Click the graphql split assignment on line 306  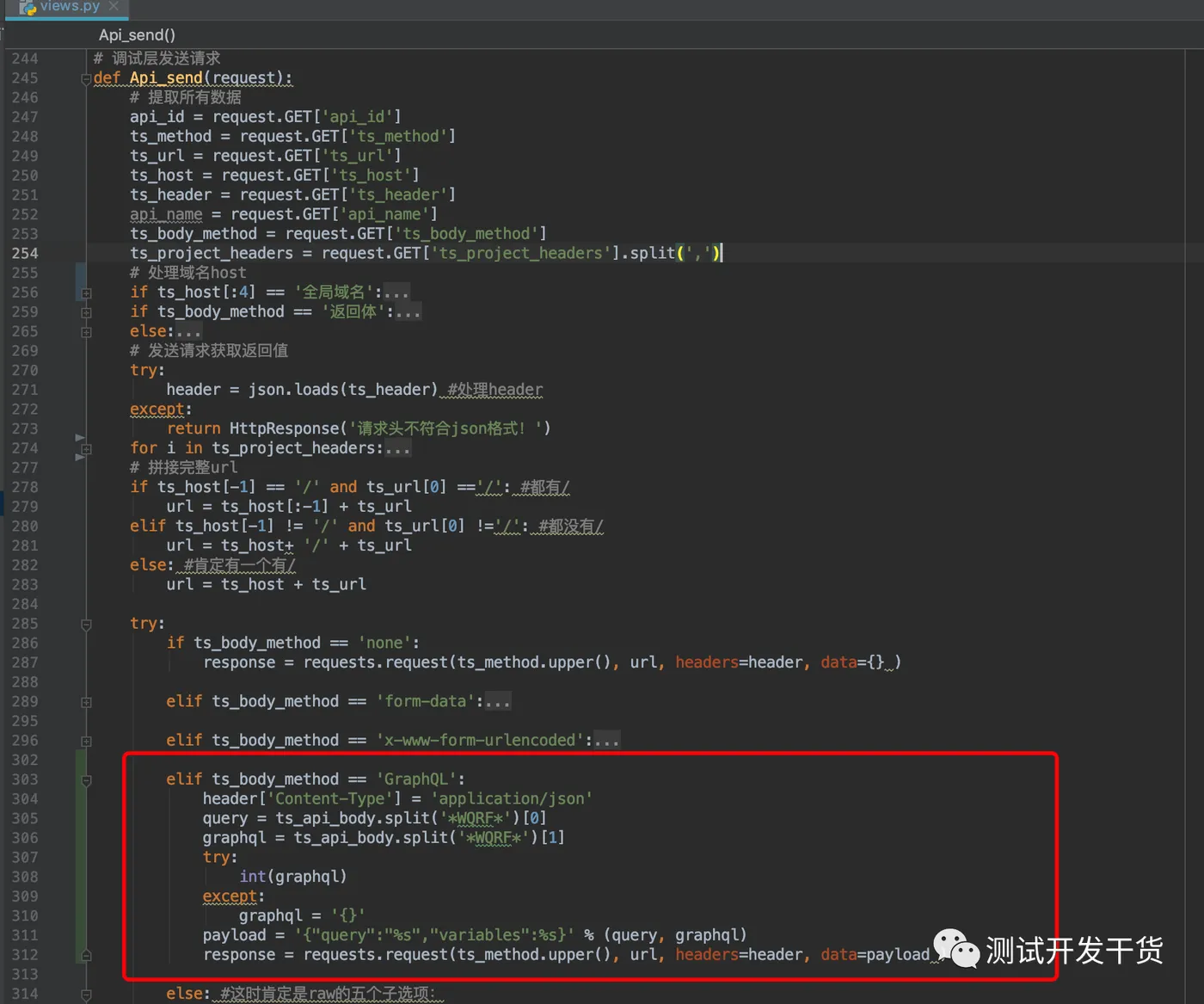[384, 838]
